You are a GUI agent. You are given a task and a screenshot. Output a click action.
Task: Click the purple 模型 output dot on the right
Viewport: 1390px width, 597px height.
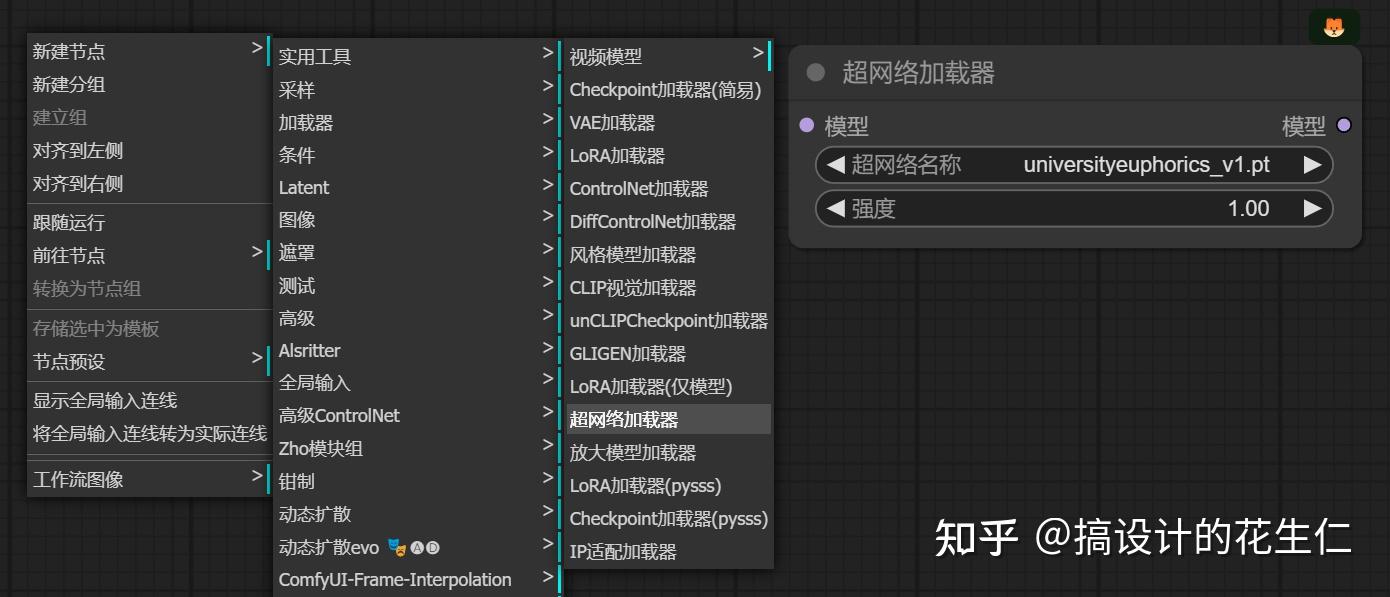pyautogui.click(x=1344, y=126)
